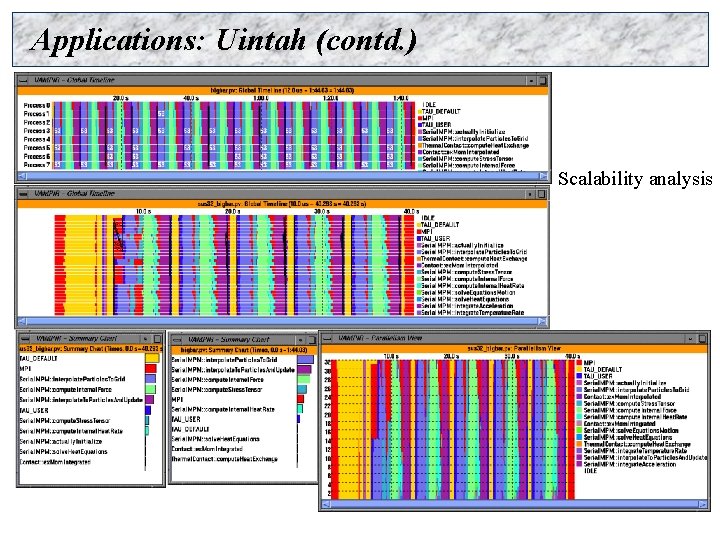The width and height of the screenshot is (720, 540).
Task: Click left scroll arrow in bigbar.pv Global Timeline
Action: (x=22, y=175)
